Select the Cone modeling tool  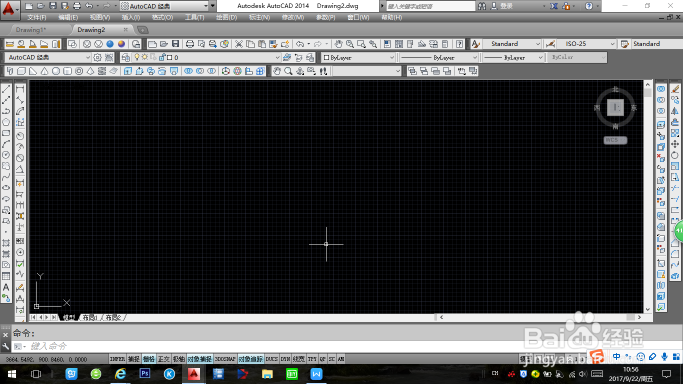click(x=44, y=71)
